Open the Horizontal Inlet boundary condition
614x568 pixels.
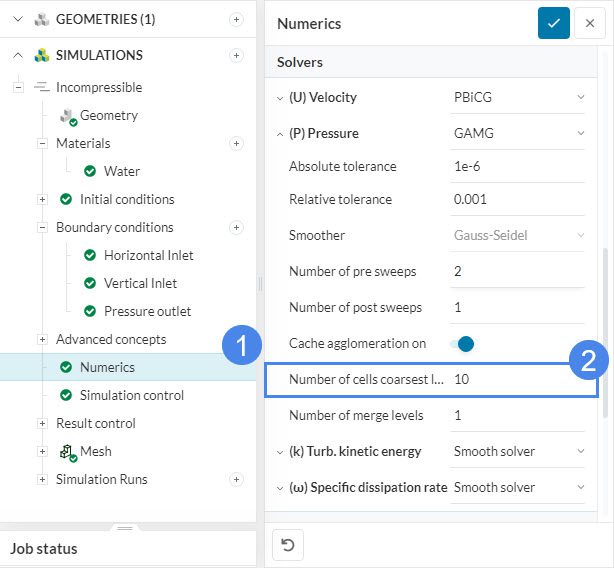pyautogui.click(x=148, y=255)
